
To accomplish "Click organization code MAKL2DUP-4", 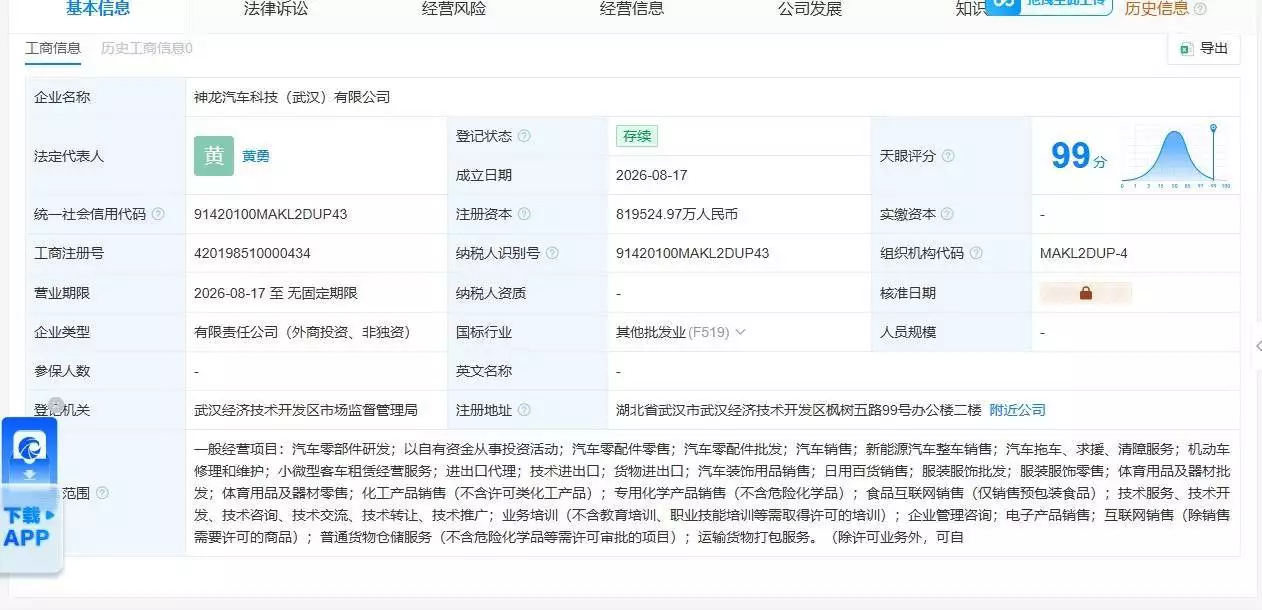I will pyautogui.click(x=1084, y=253).
